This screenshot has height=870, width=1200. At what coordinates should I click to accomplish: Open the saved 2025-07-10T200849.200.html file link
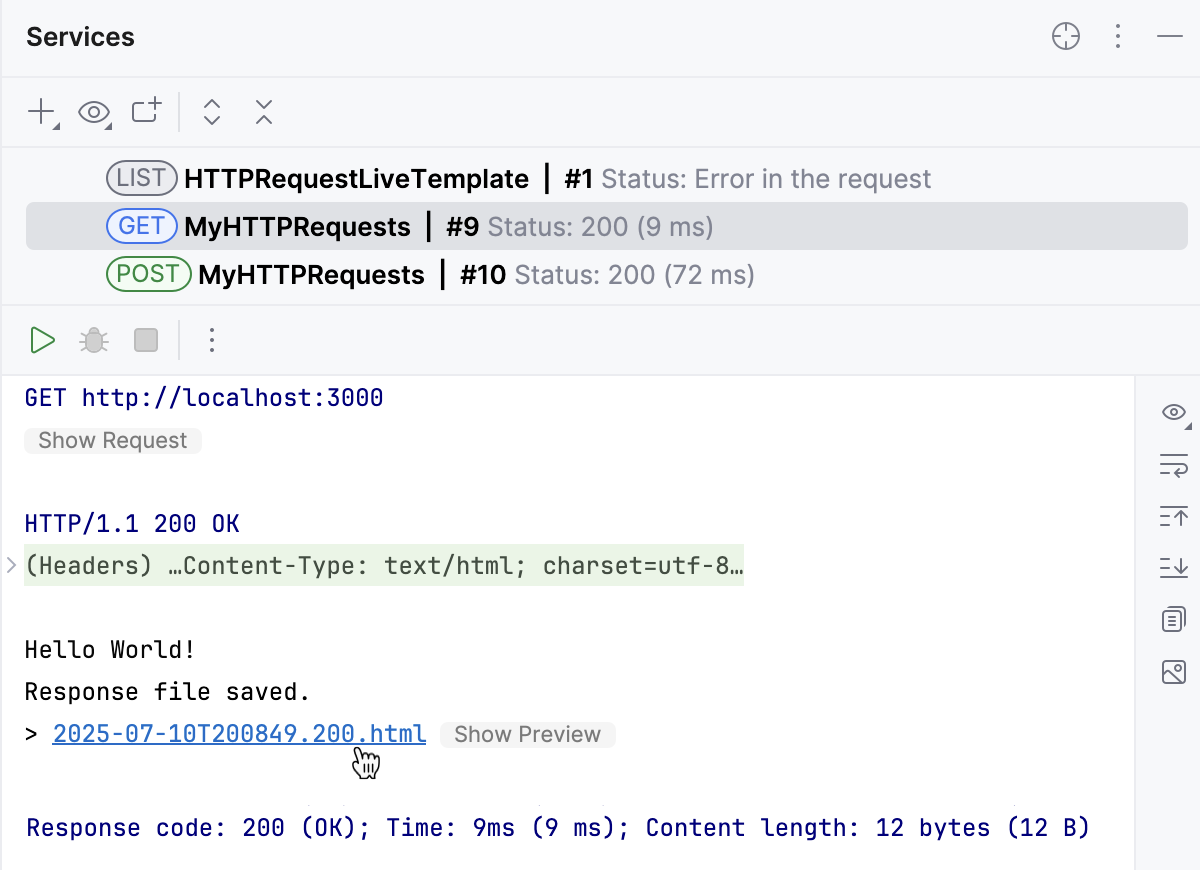(x=238, y=734)
